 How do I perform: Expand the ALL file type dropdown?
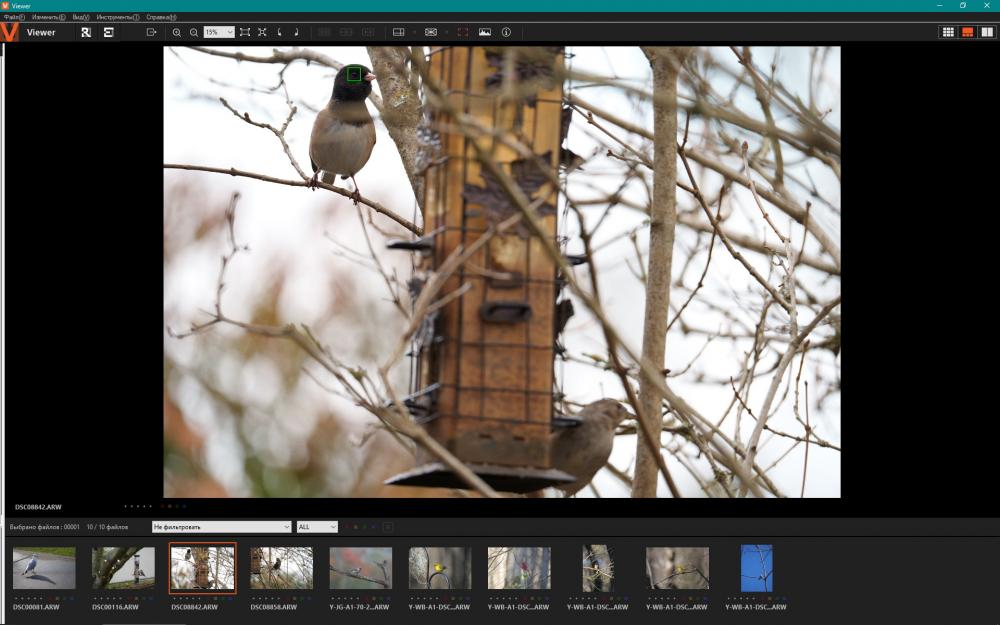pyautogui.click(x=317, y=527)
